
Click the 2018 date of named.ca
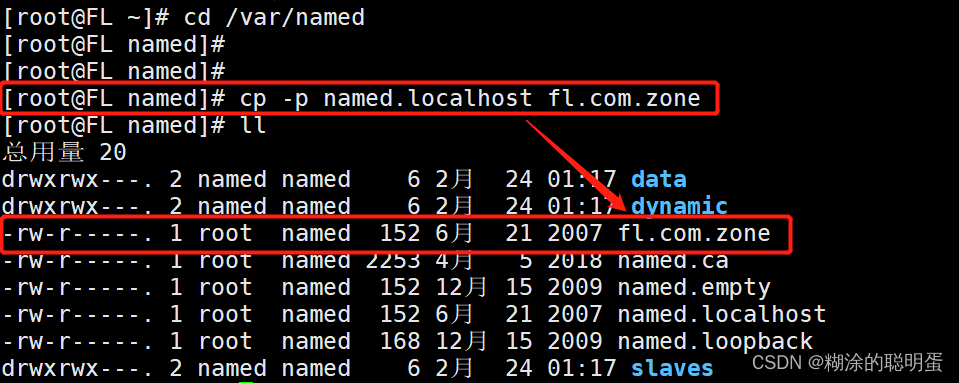(574, 261)
